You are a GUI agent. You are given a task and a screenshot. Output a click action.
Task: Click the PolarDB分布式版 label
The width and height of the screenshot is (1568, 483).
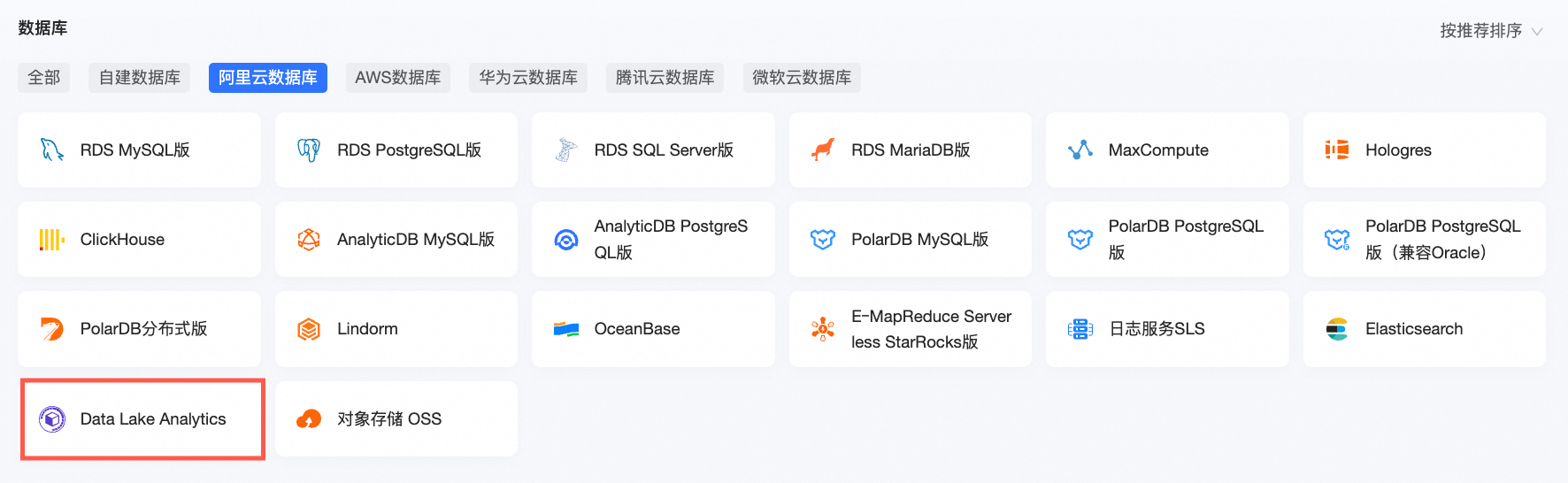coord(143,329)
